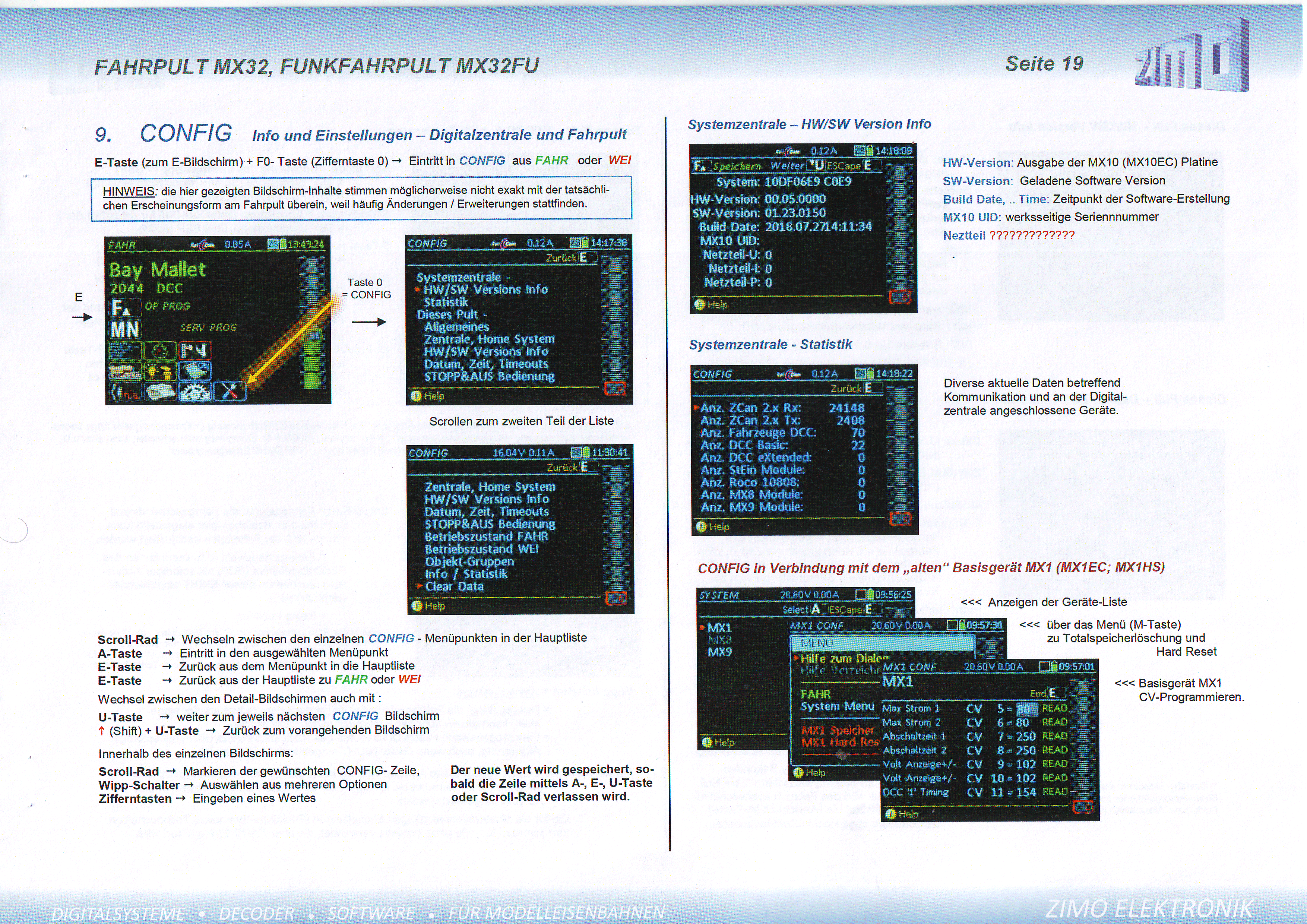Click the OP PROG label in FAHR screen

pos(167,306)
